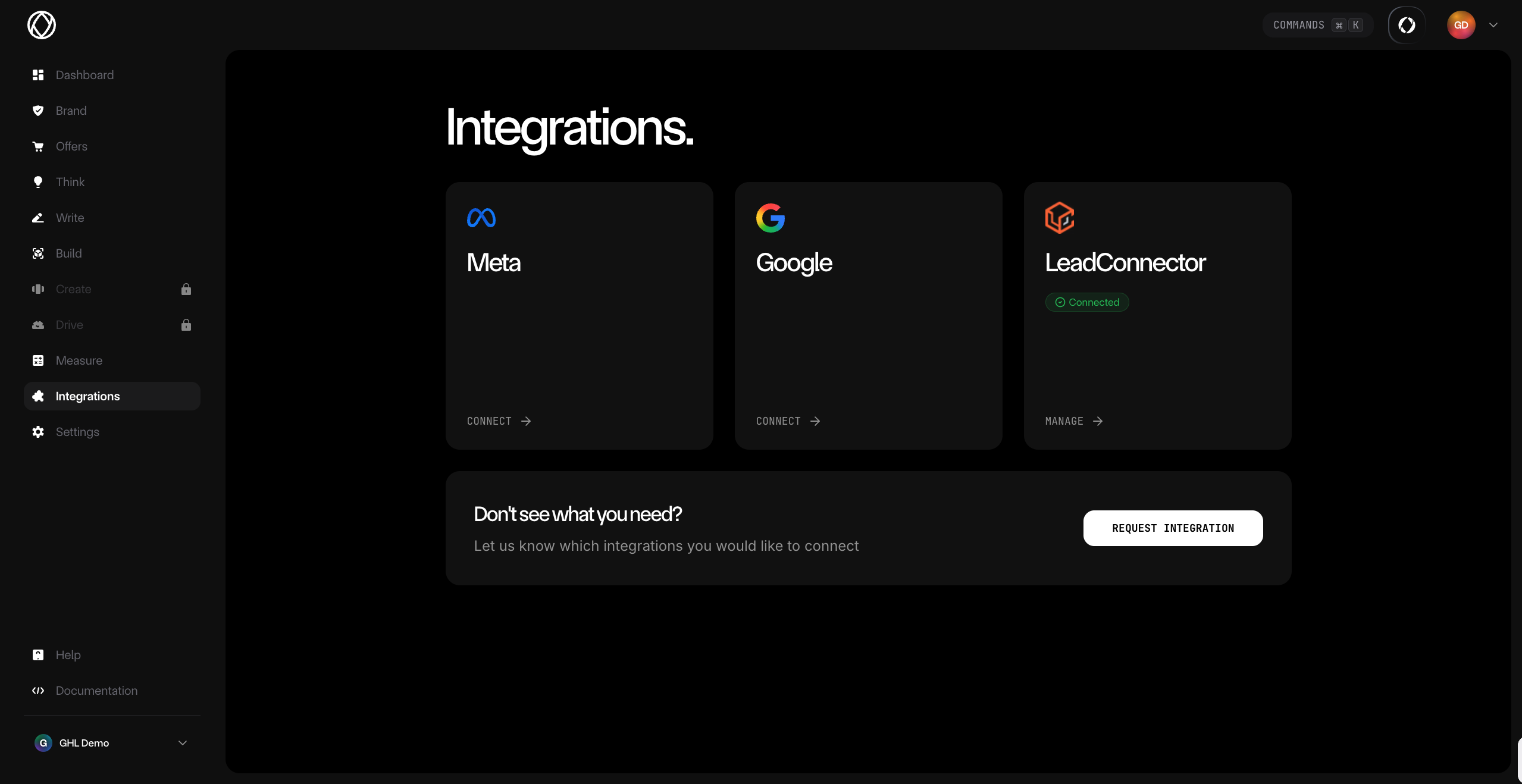This screenshot has width=1522, height=784.
Task: Open the Commands palette
Action: (1316, 24)
